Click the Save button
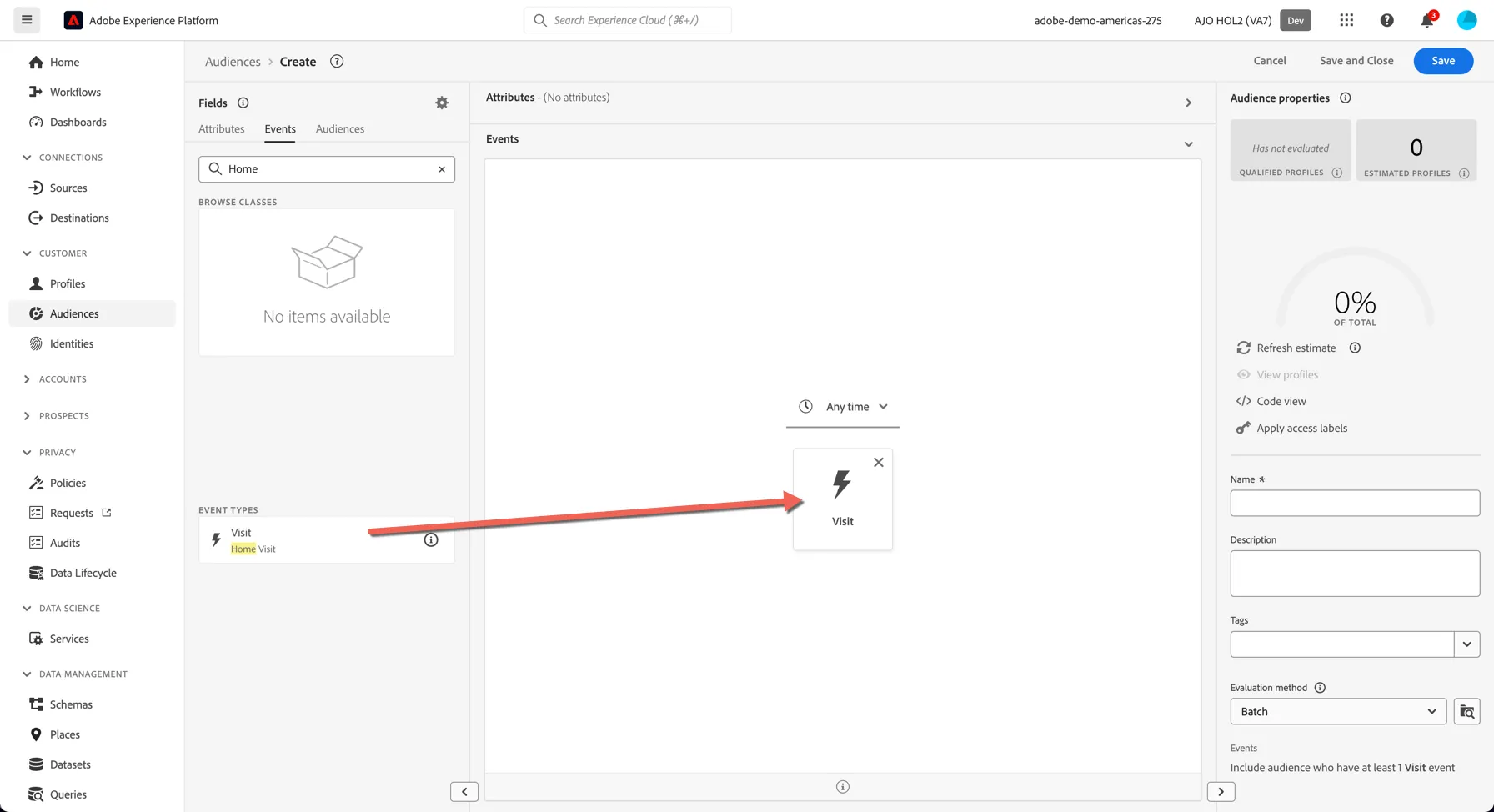The height and width of the screenshot is (812, 1494). click(x=1443, y=61)
